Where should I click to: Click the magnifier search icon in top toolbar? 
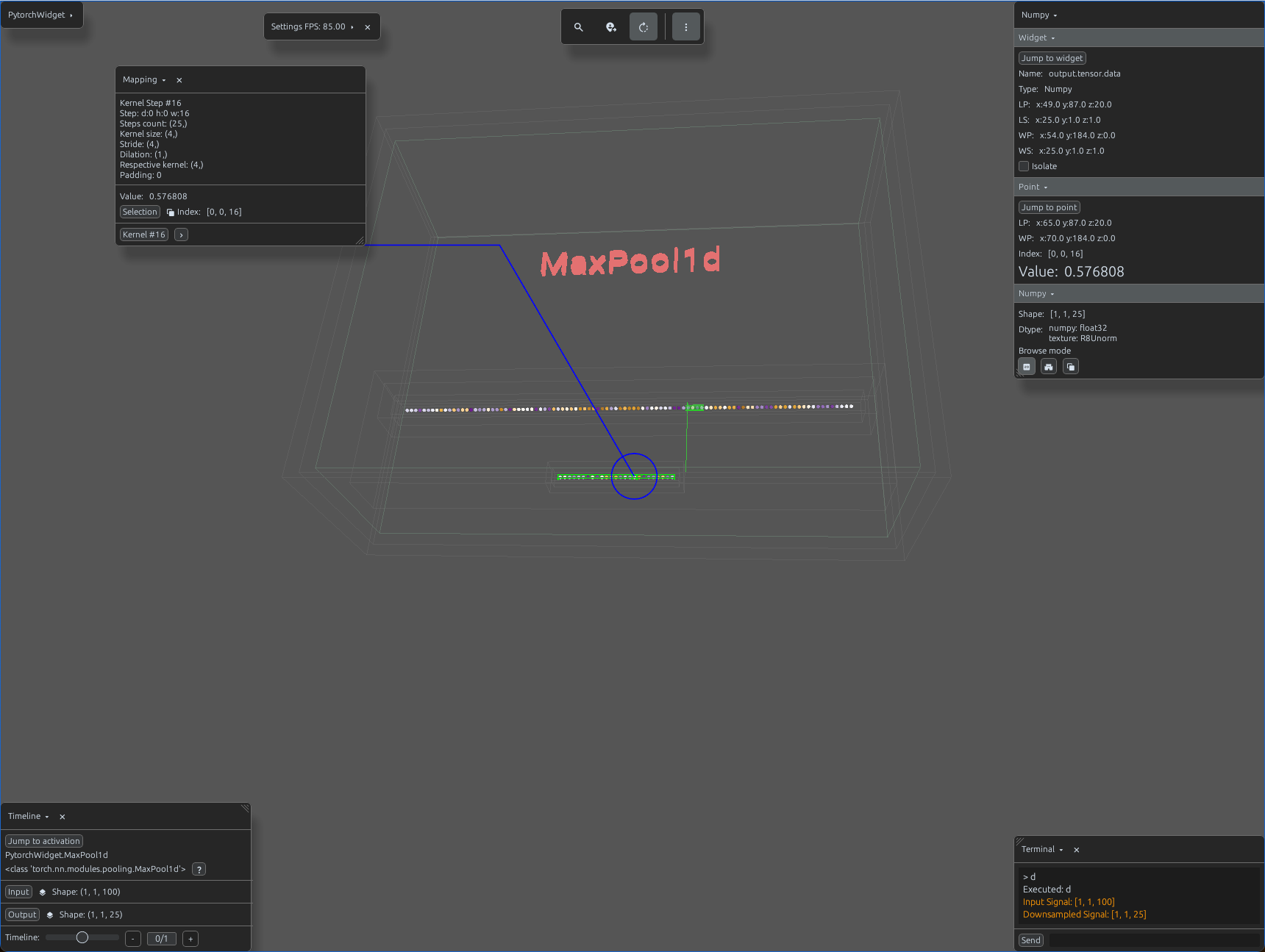(x=579, y=27)
